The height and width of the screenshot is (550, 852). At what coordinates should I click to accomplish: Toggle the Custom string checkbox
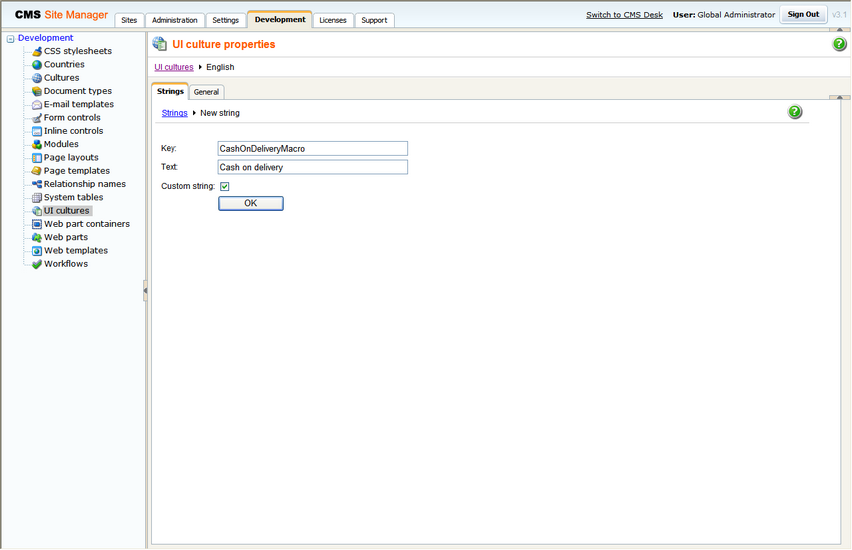click(224, 186)
